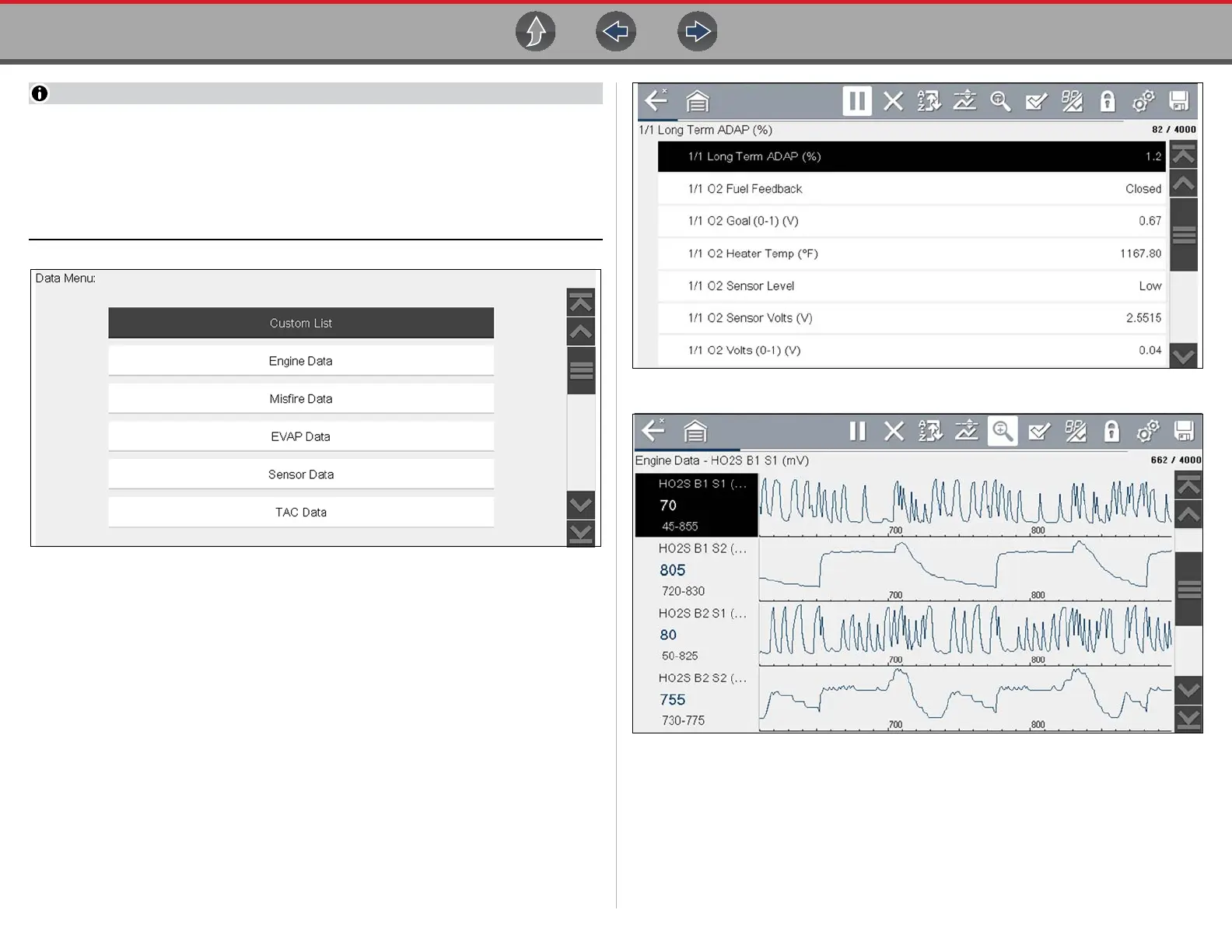Click the info note icon
Screen dimensions: 1232x952
pos(40,93)
